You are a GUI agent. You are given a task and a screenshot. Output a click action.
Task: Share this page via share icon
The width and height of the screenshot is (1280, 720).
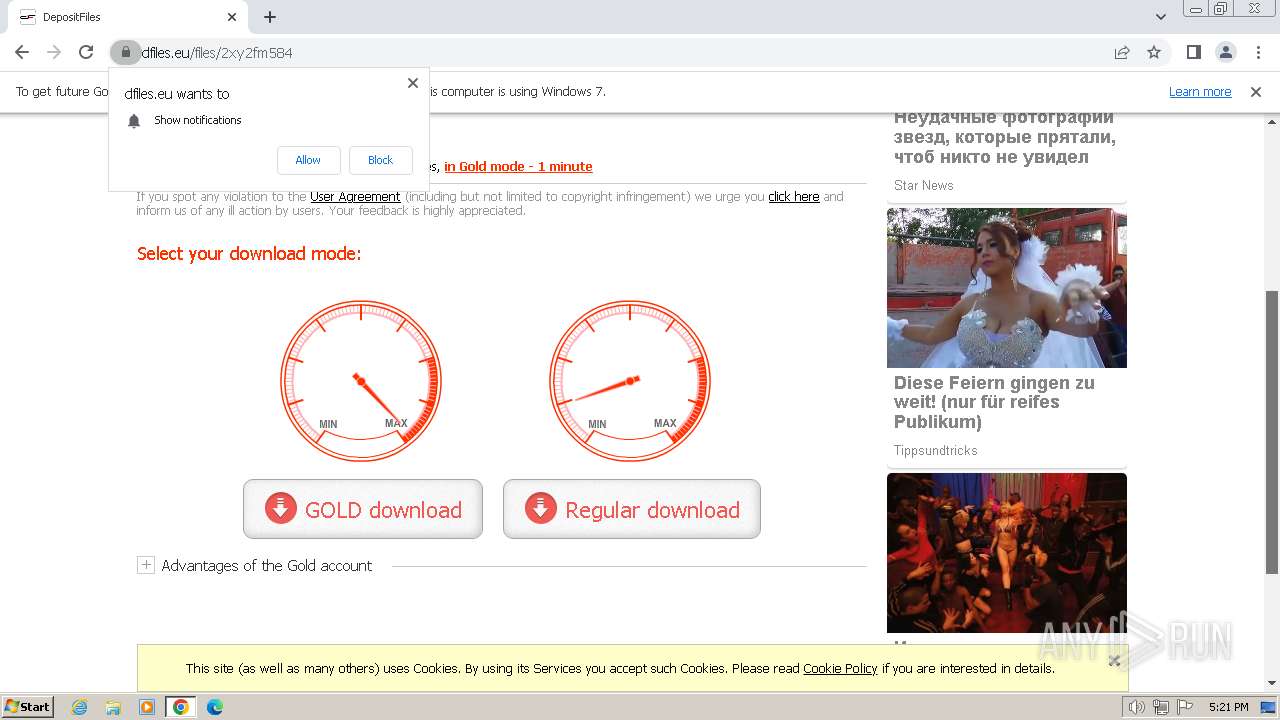(1122, 52)
